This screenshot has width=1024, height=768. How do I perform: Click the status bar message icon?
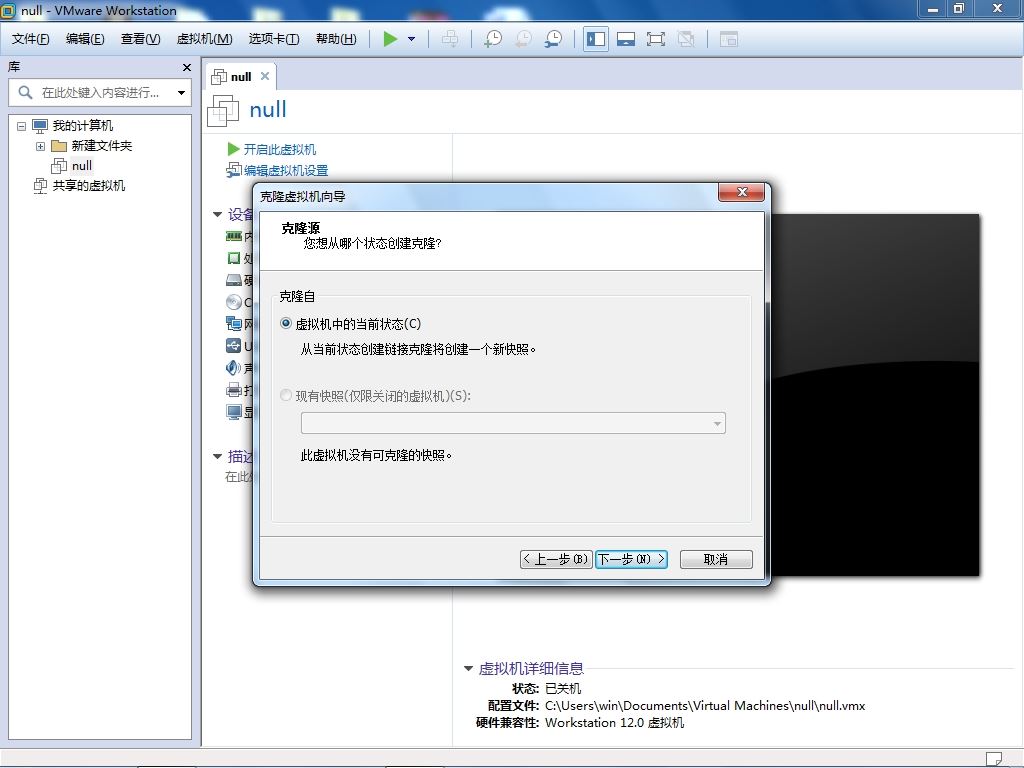coord(993,759)
